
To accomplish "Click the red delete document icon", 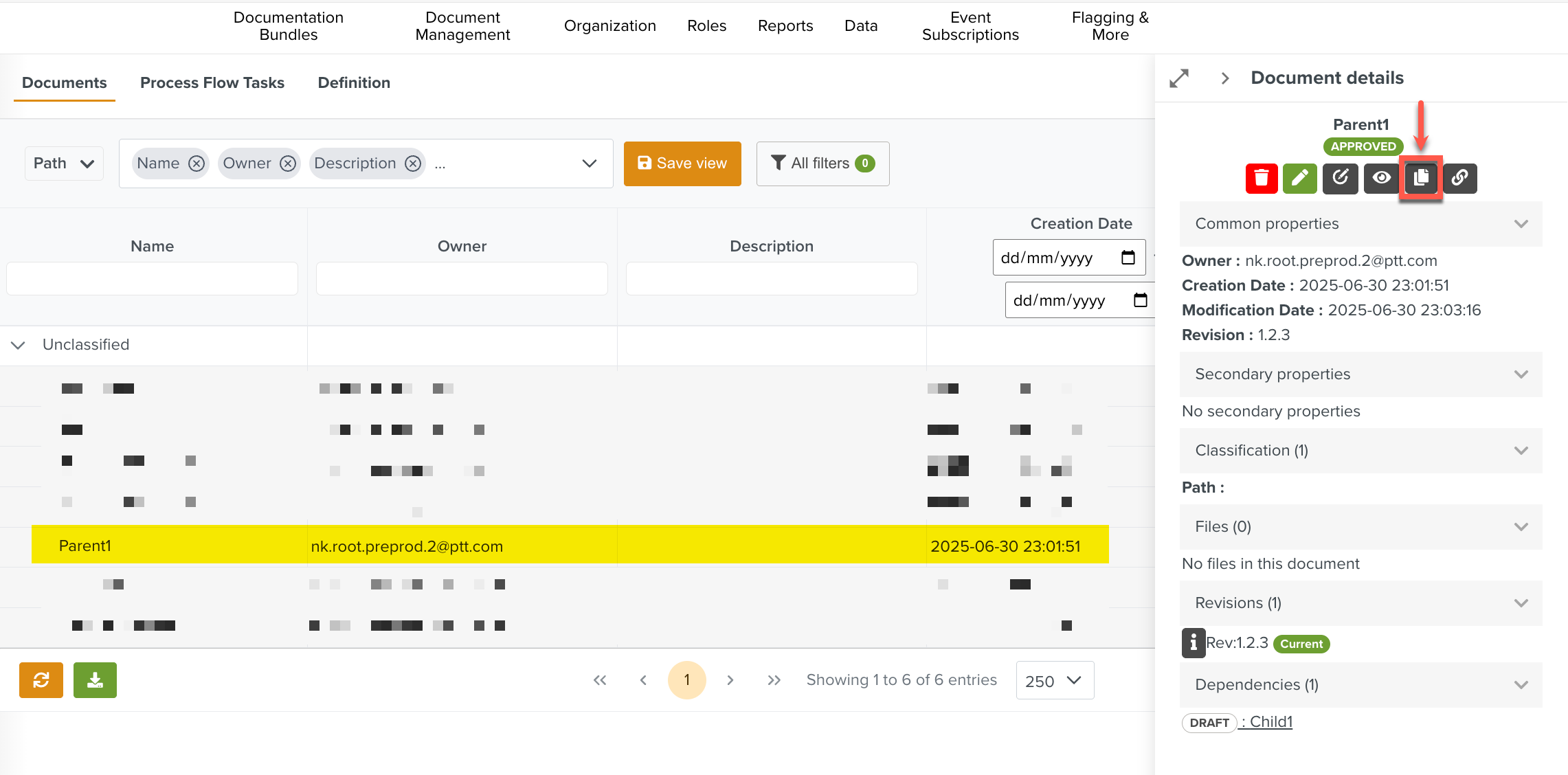I will [x=1262, y=179].
